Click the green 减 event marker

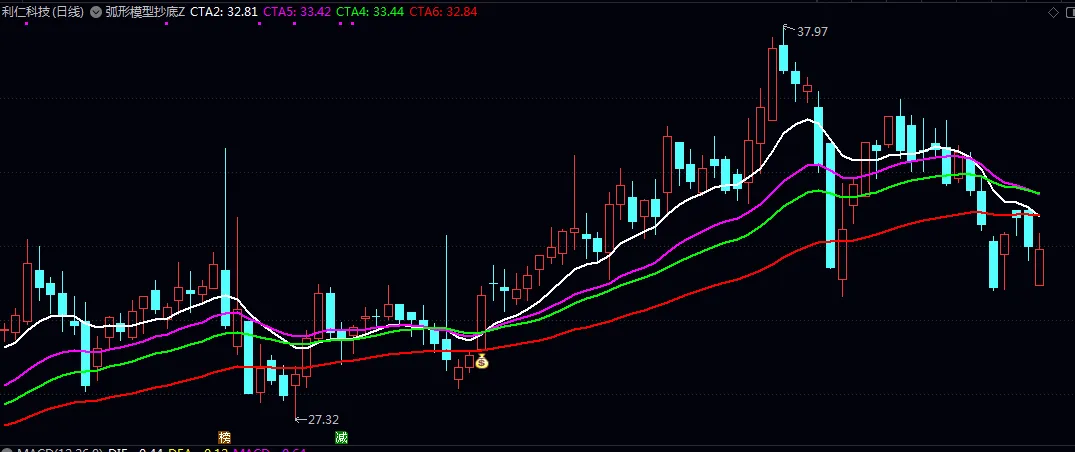click(341, 437)
